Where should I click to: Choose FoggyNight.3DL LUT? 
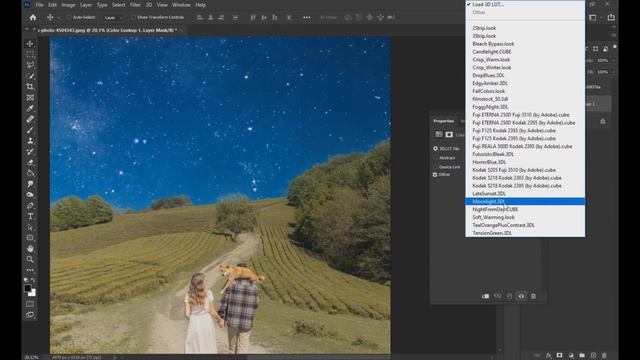(x=525, y=107)
